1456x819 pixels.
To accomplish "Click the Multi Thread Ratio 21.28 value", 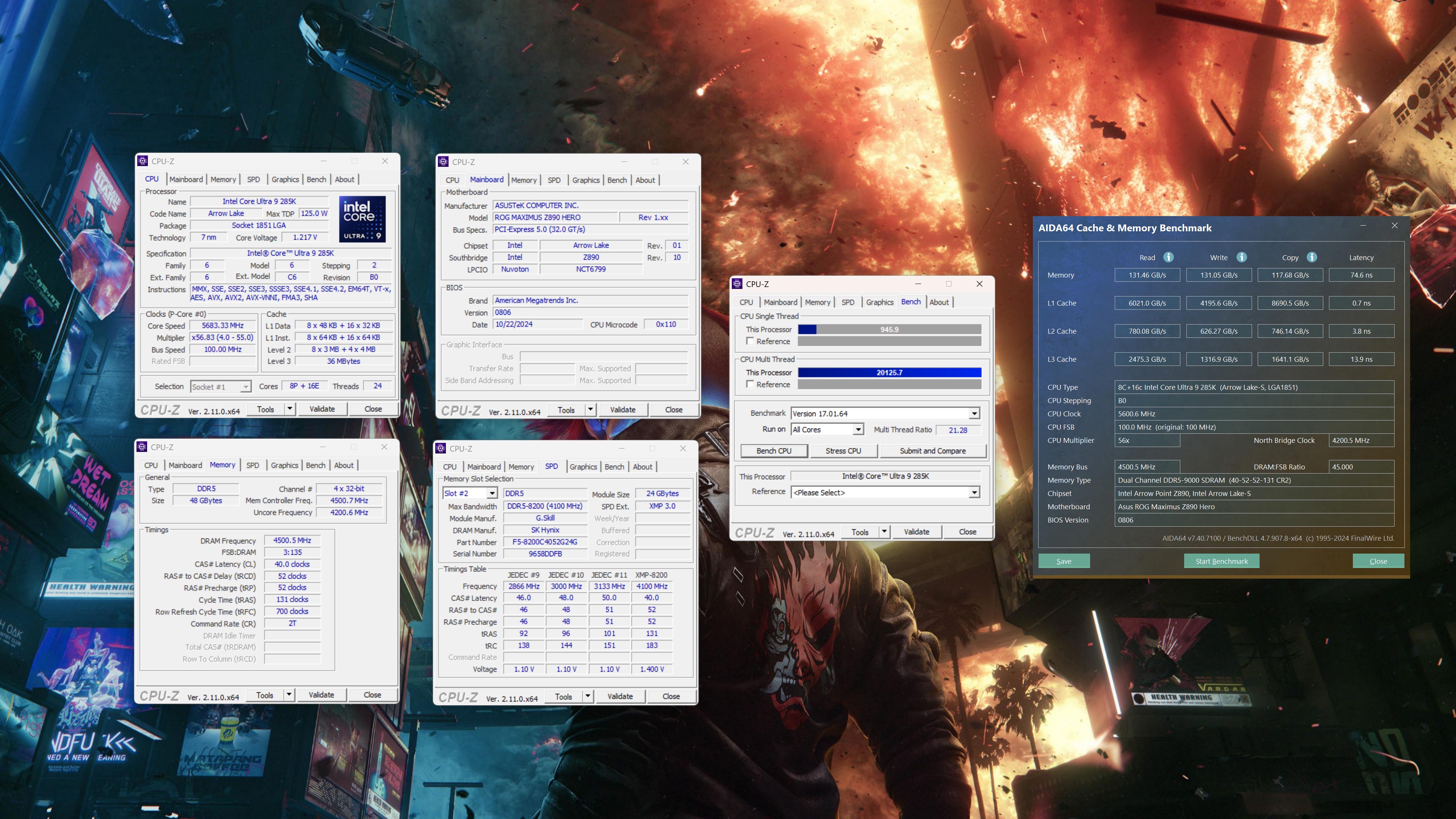I will click(957, 430).
